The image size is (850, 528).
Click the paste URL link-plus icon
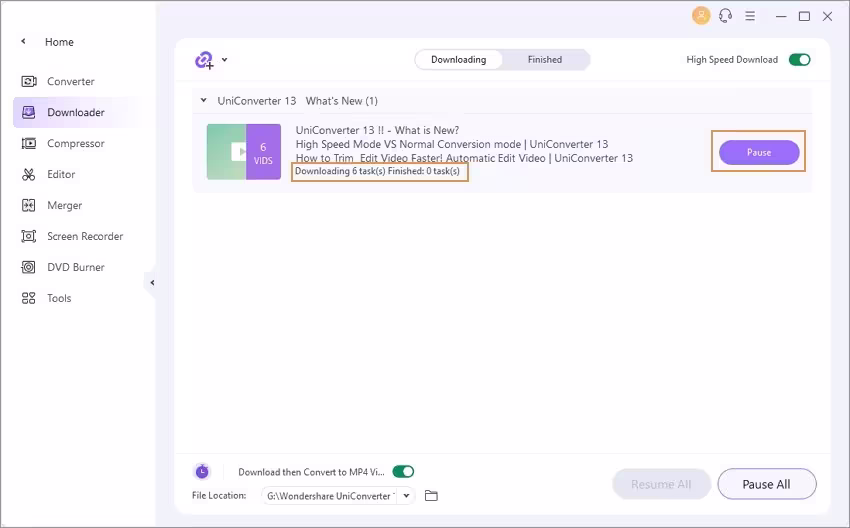click(x=204, y=60)
